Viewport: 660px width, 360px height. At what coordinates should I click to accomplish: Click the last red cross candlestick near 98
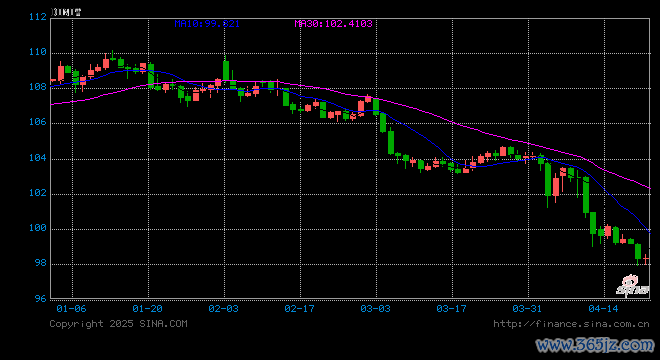[646, 259]
